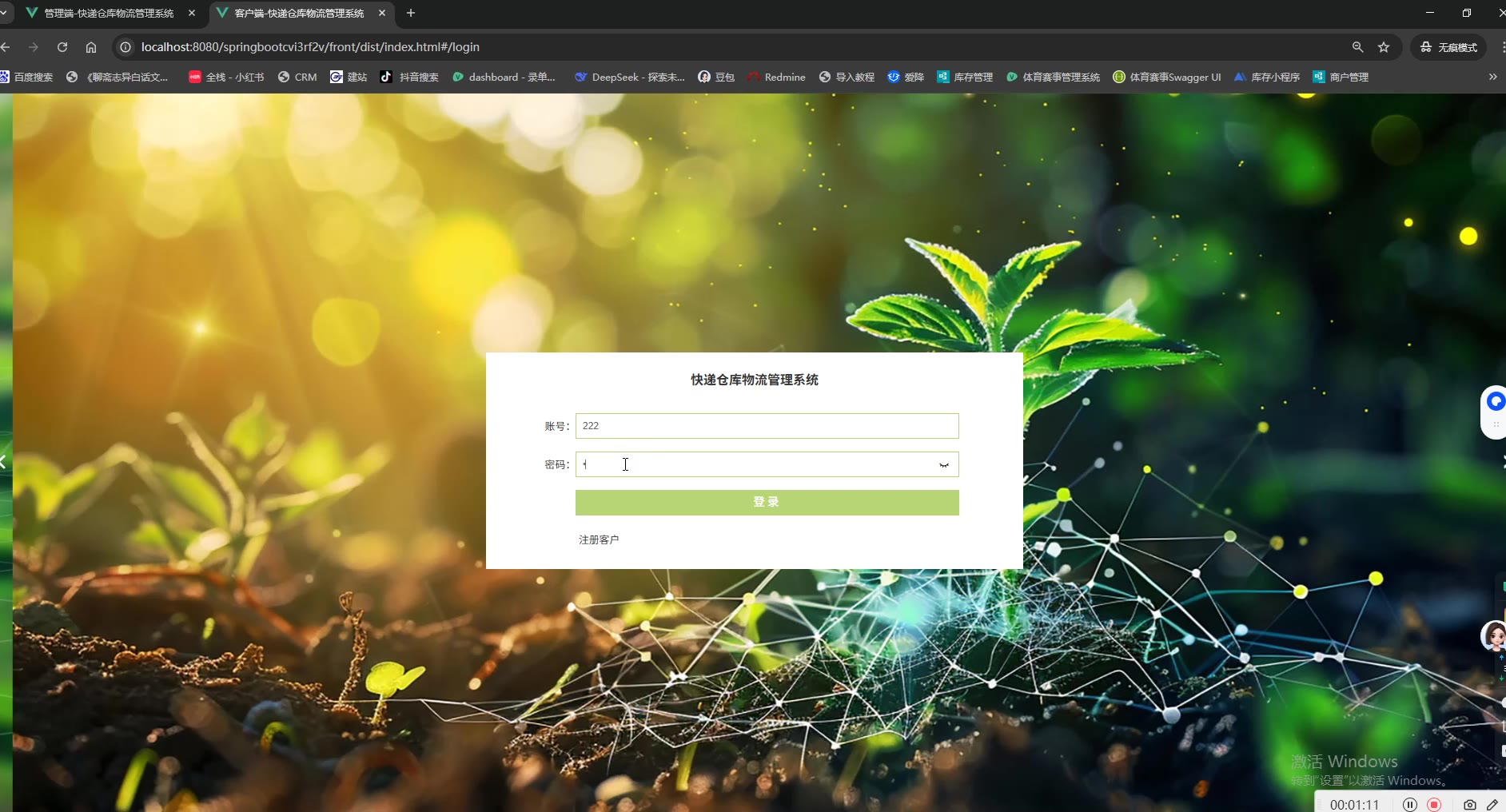This screenshot has height=812, width=1506.
Task: Click the browser home icon
Action: [91, 47]
